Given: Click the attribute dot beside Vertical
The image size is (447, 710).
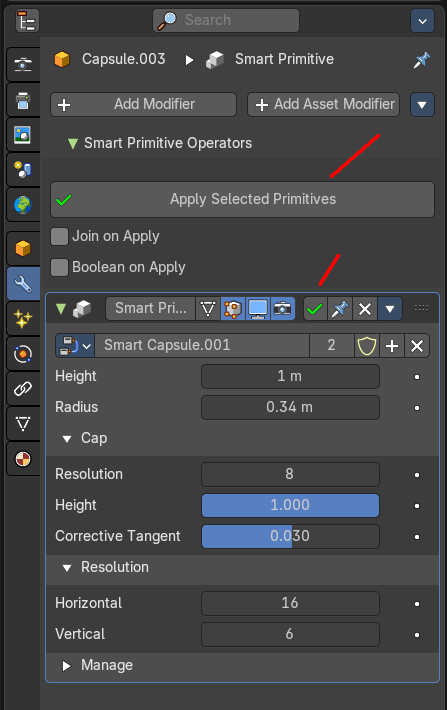Looking at the screenshot, I should pos(417,635).
